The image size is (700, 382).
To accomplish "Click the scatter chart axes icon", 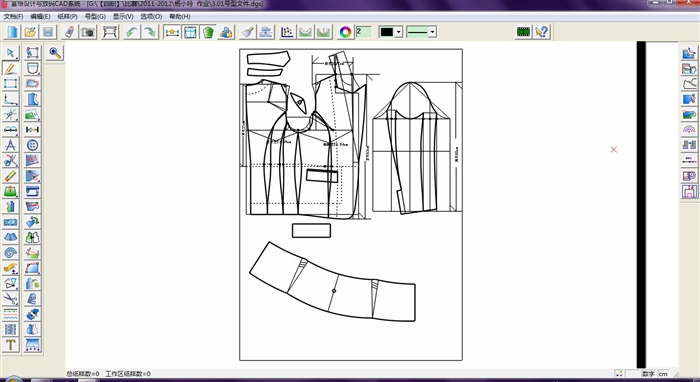I will (288, 32).
